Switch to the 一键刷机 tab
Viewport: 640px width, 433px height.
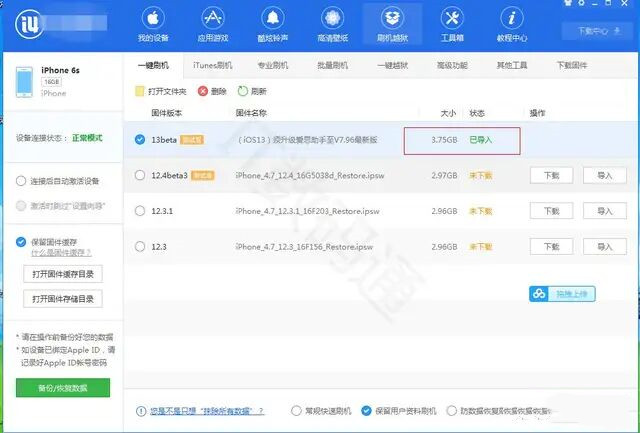(x=153, y=65)
